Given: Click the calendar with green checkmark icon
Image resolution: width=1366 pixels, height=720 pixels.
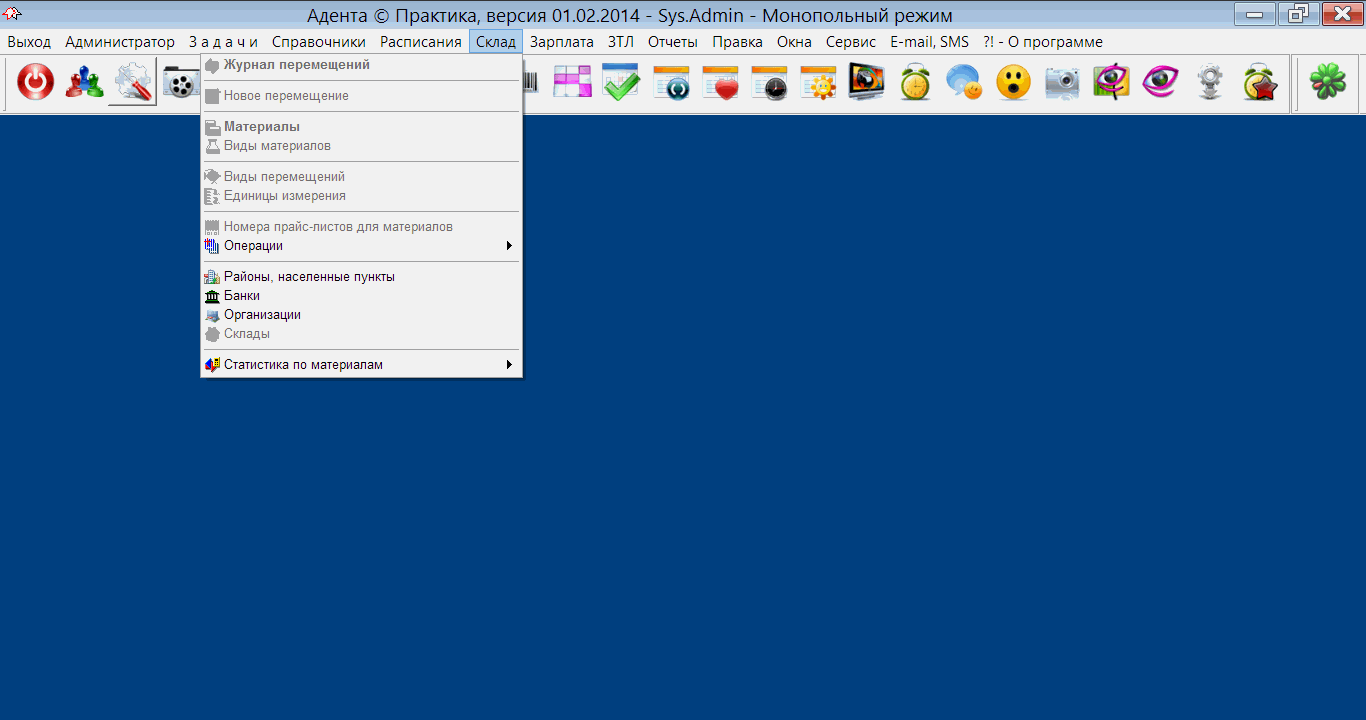Looking at the screenshot, I should point(621,83).
